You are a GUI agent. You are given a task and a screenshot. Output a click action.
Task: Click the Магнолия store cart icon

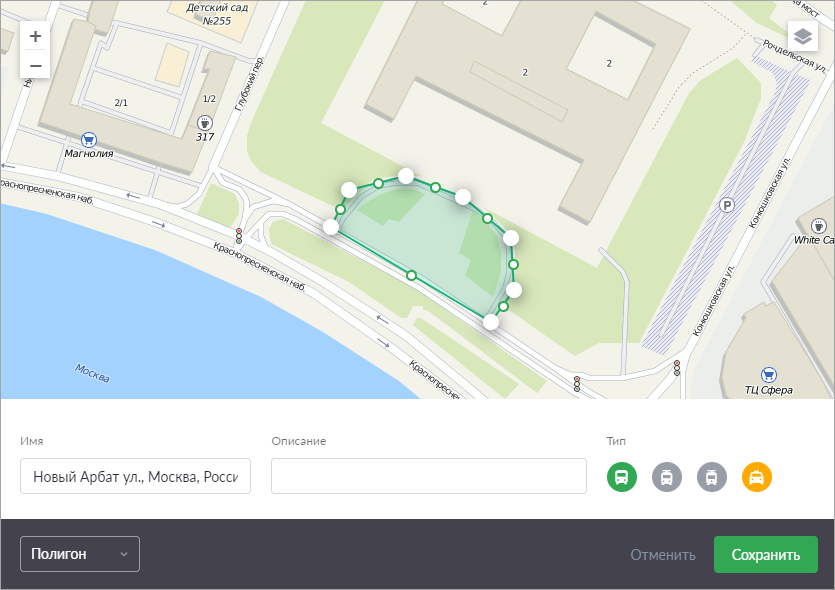click(89, 140)
